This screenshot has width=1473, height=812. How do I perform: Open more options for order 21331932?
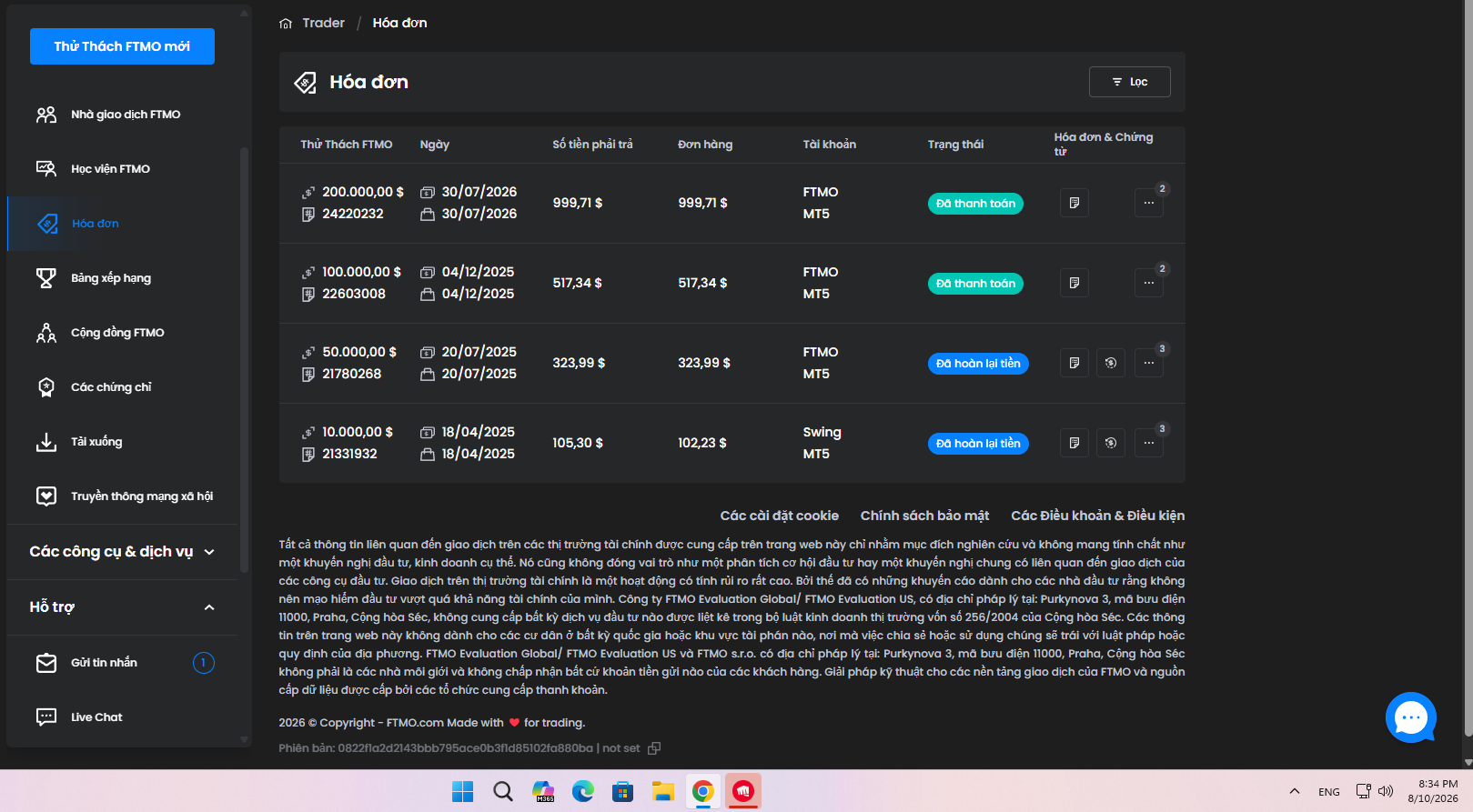(x=1149, y=443)
